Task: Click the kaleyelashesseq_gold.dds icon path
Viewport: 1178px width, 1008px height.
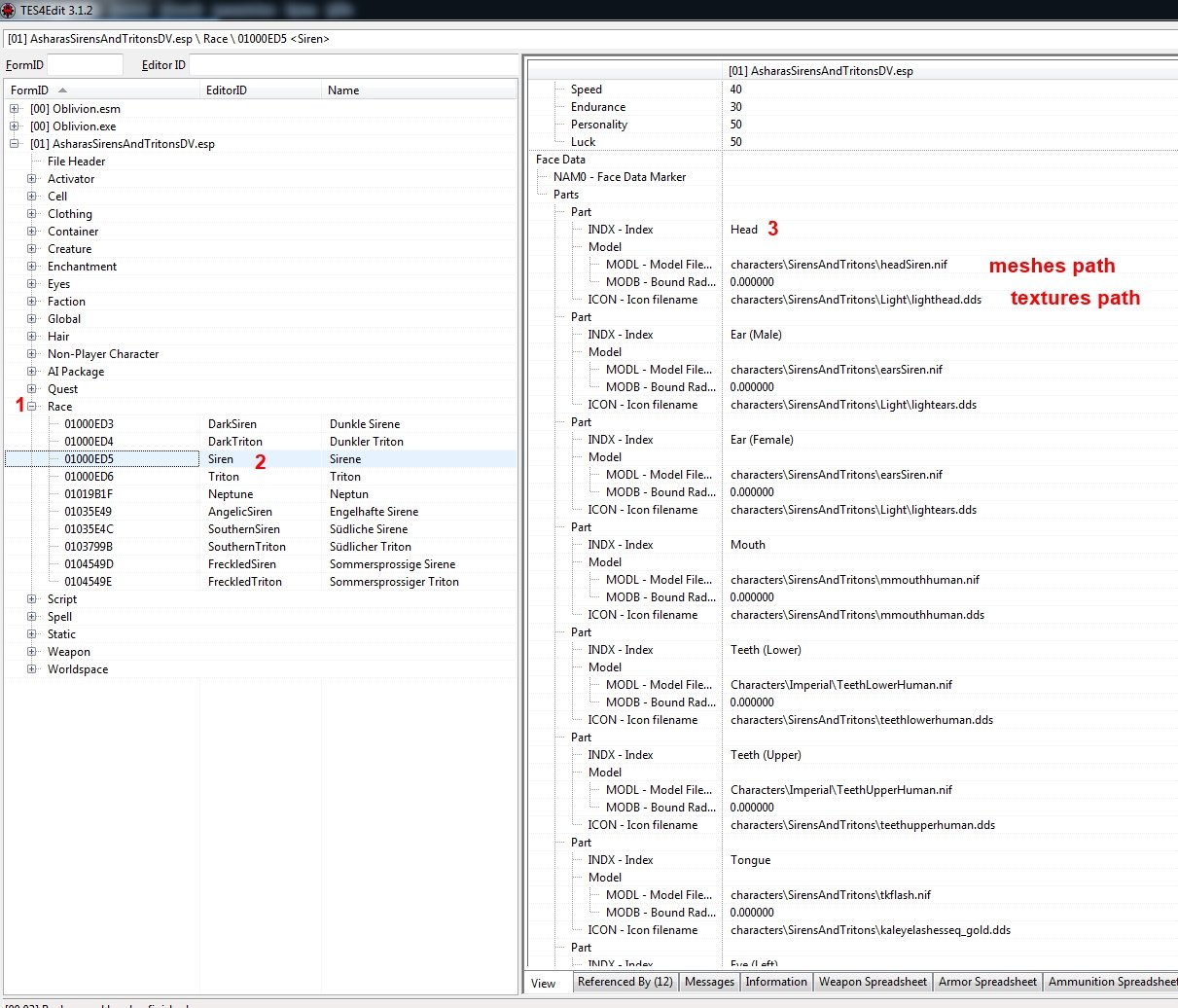Action: pyautogui.click(x=871, y=930)
